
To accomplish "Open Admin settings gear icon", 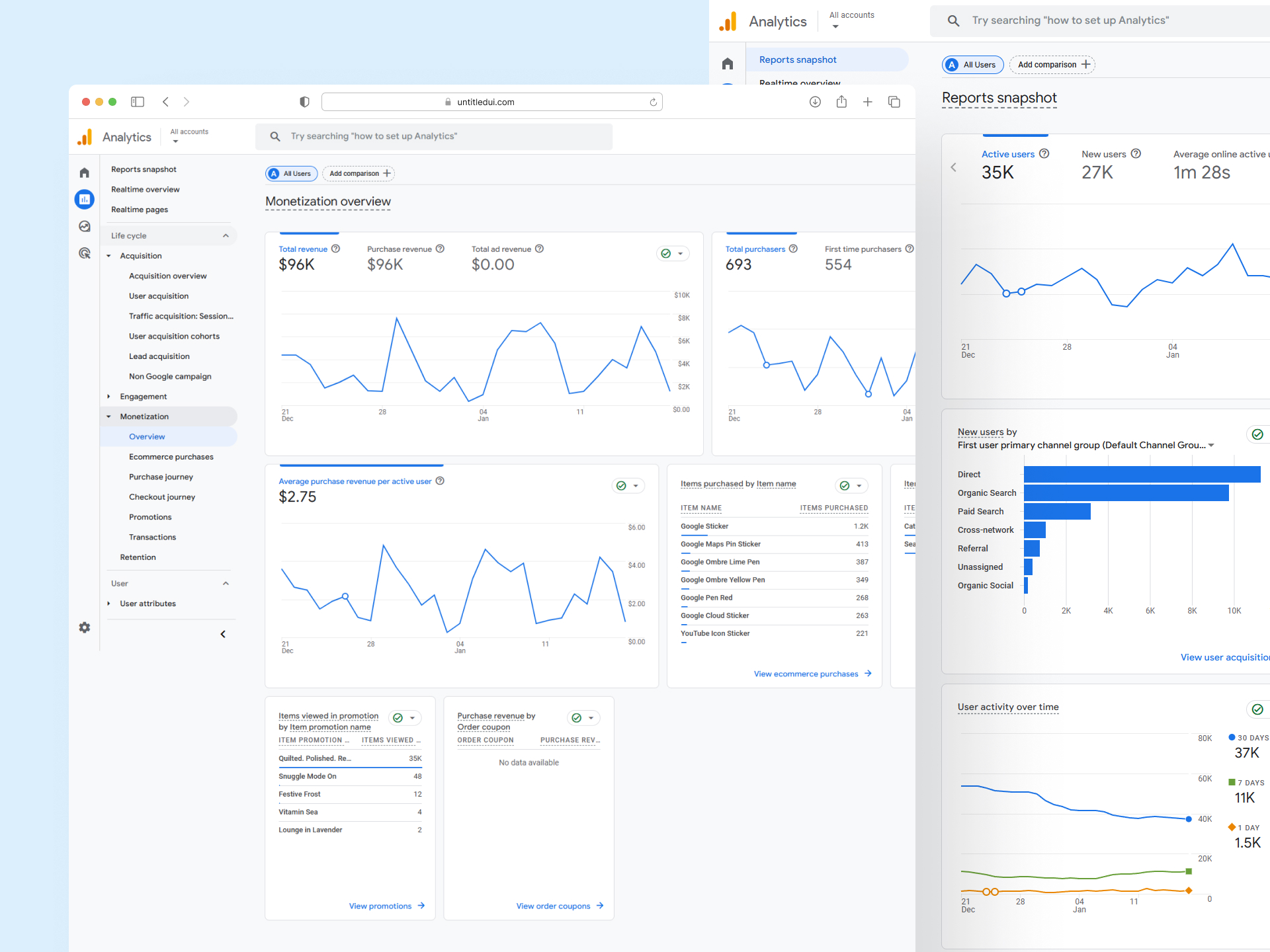I will (85, 627).
